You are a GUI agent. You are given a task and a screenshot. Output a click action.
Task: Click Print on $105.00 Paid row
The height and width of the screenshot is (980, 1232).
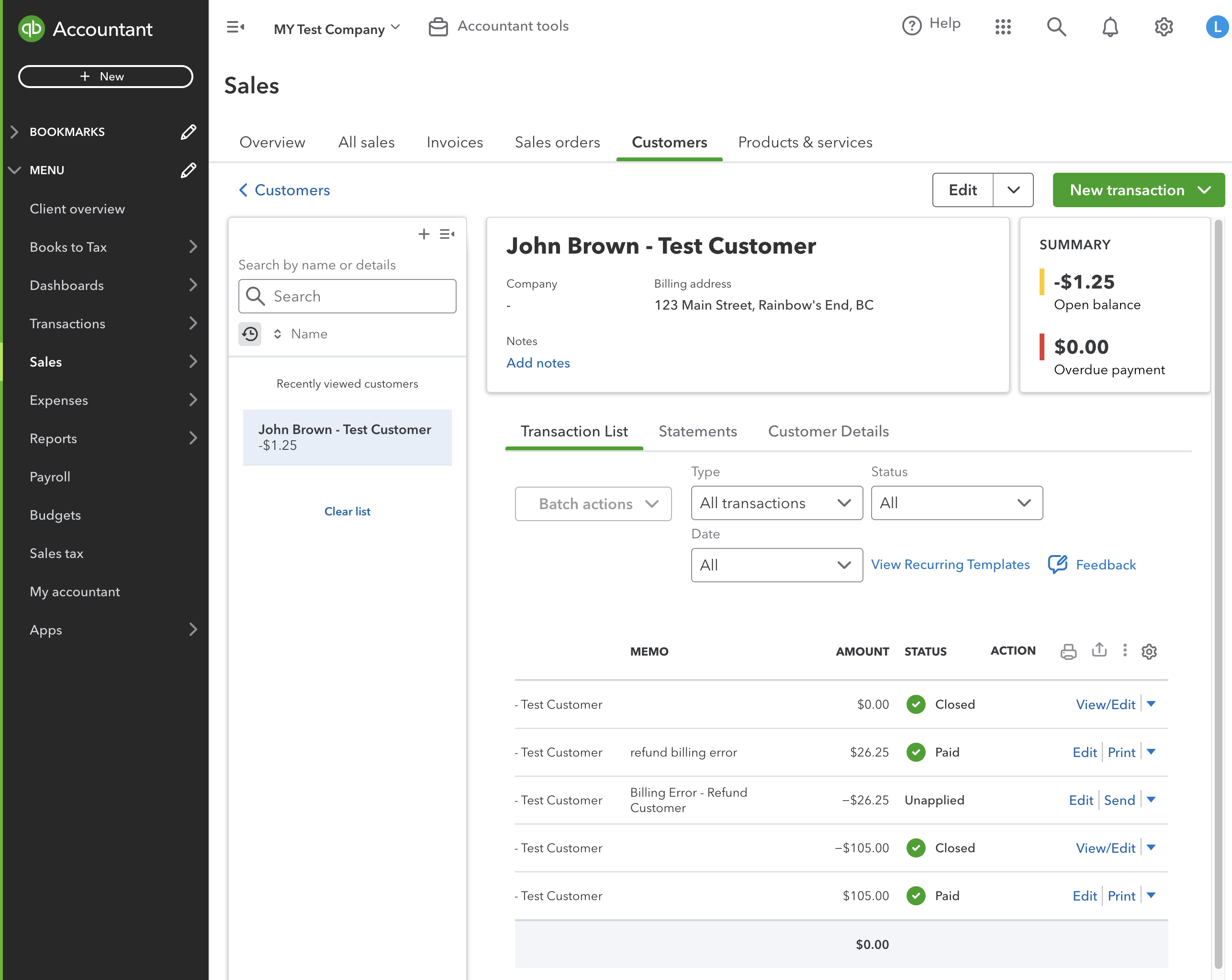coord(1121,896)
